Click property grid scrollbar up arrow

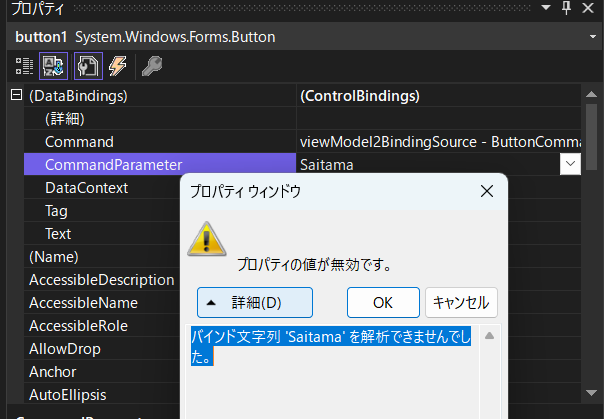pos(591,94)
